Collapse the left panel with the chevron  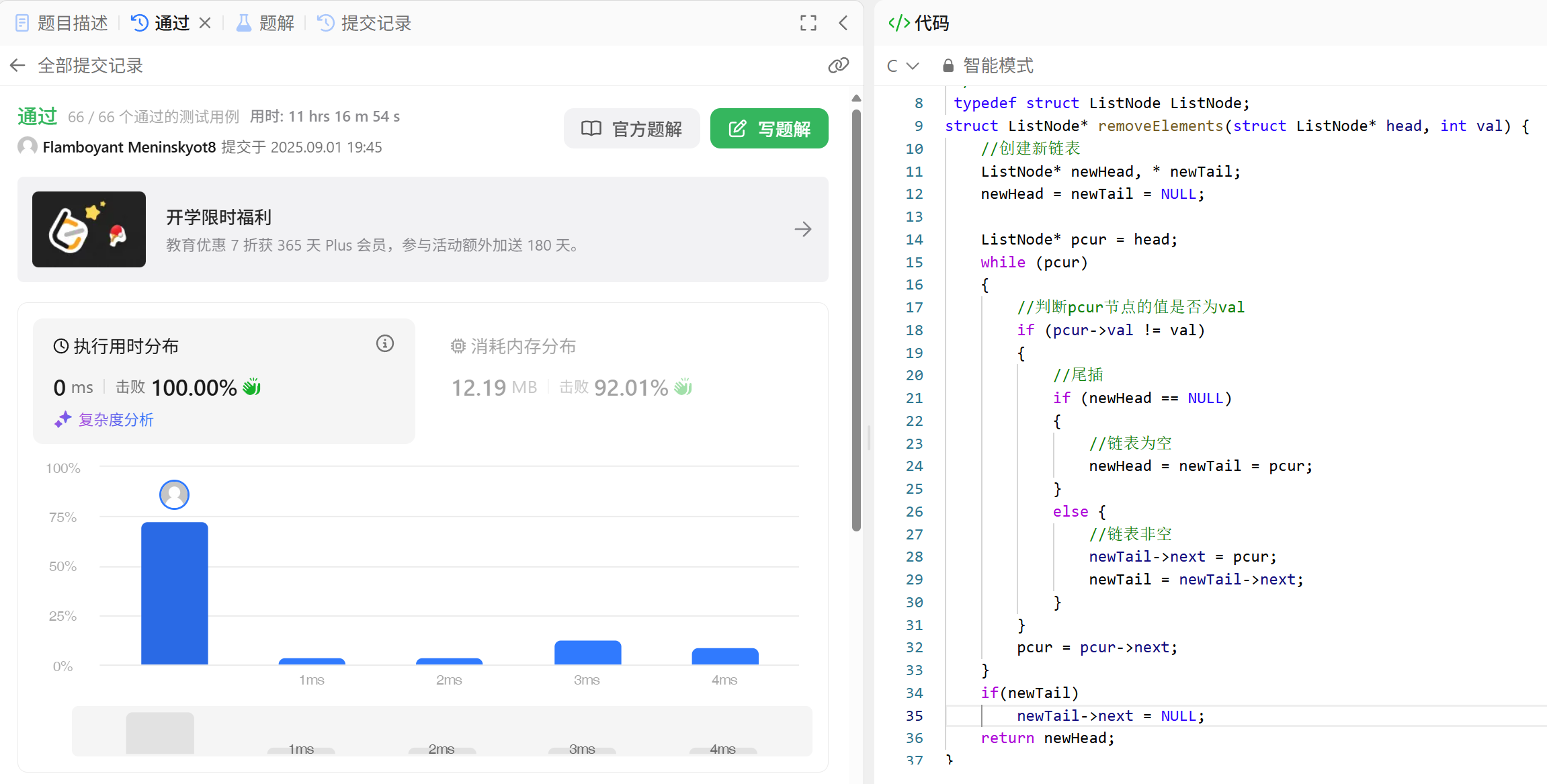(x=843, y=24)
